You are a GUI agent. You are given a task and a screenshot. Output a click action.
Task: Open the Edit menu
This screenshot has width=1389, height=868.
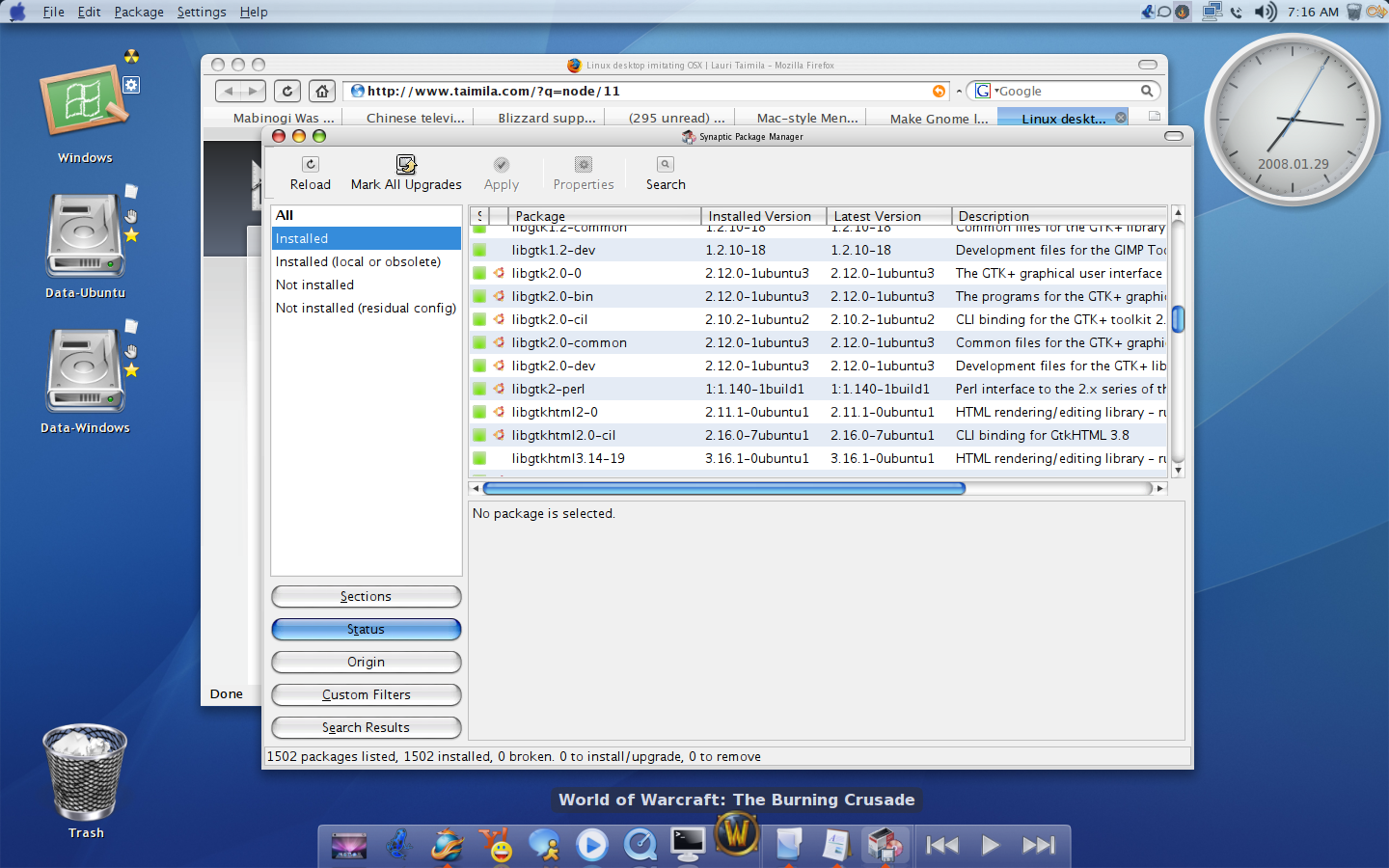pyautogui.click(x=90, y=12)
